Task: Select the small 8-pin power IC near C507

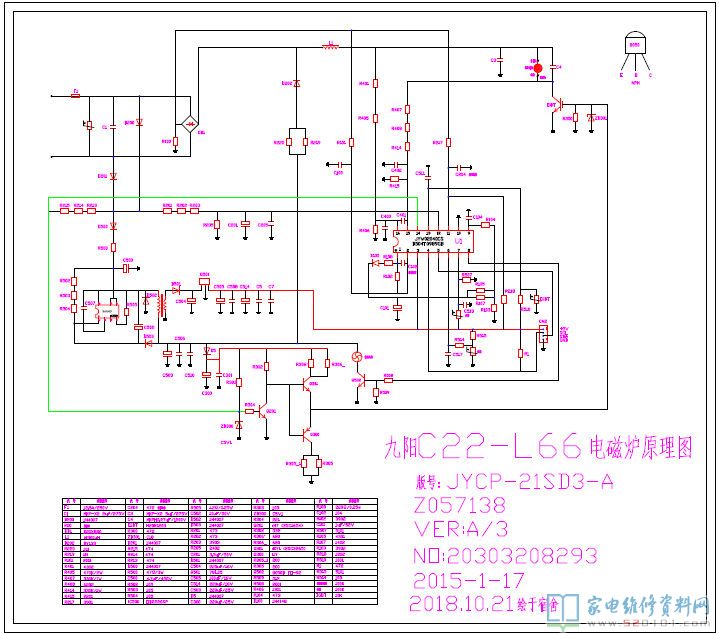Action: [107, 311]
